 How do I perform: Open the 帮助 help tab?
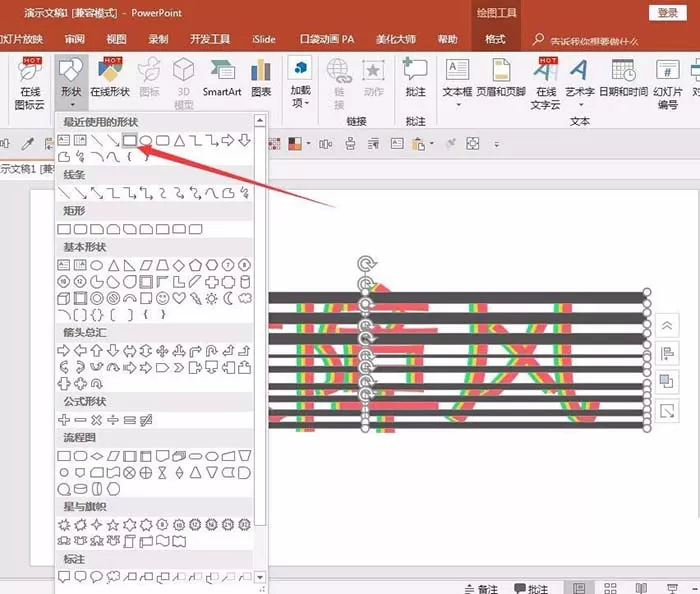(447, 39)
